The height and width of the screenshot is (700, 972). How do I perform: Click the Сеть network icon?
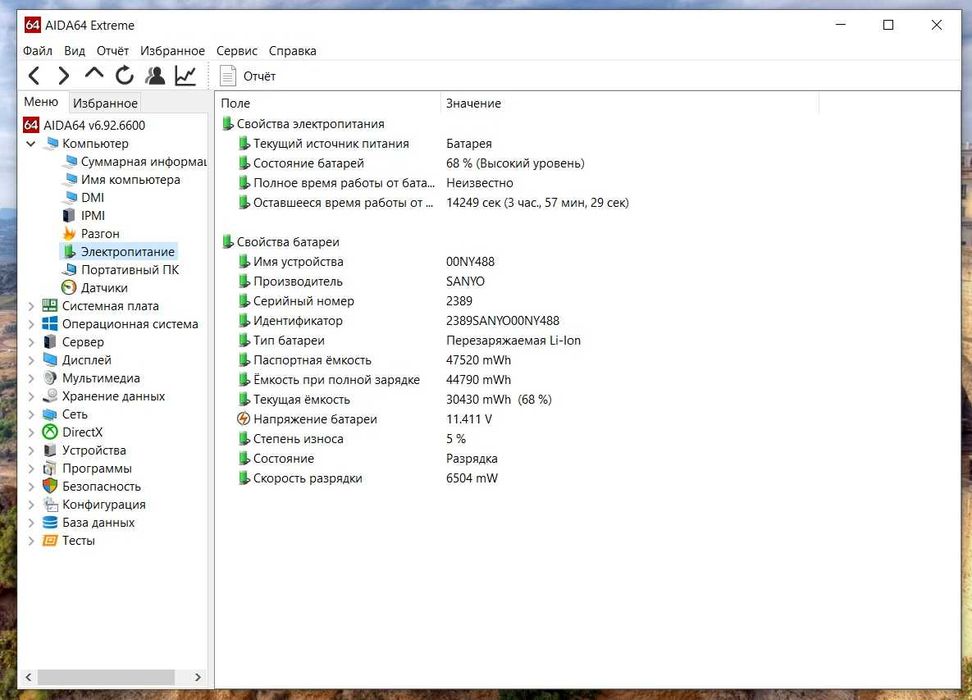click(x=50, y=414)
